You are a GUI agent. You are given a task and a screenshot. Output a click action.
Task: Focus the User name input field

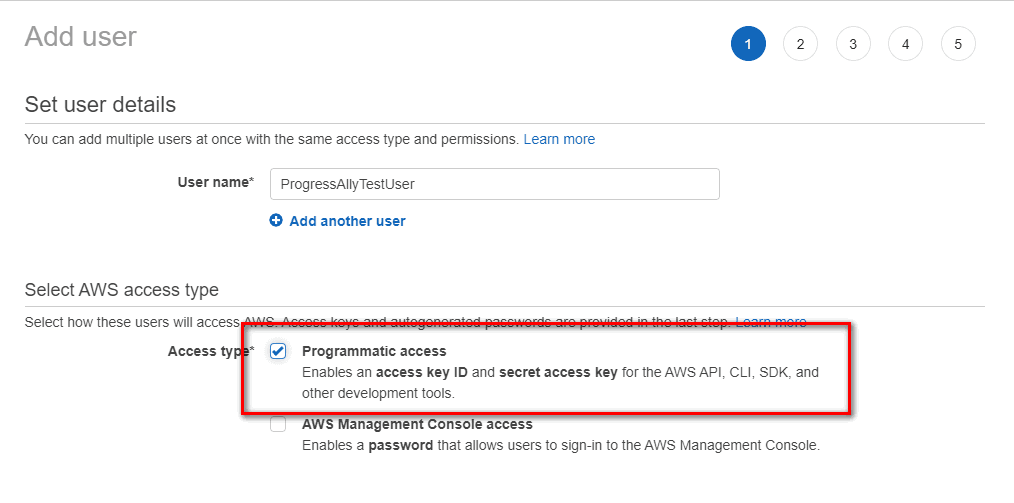(x=495, y=184)
